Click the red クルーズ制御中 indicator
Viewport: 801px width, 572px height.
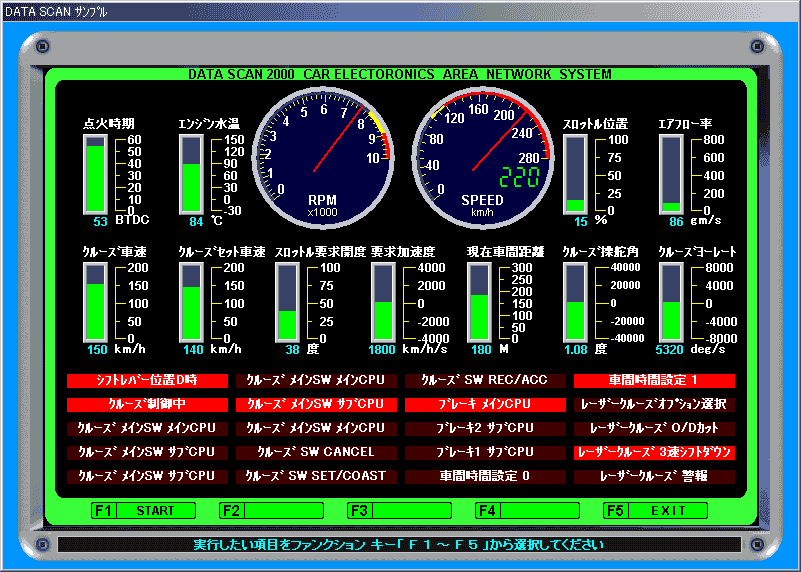pos(147,404)
